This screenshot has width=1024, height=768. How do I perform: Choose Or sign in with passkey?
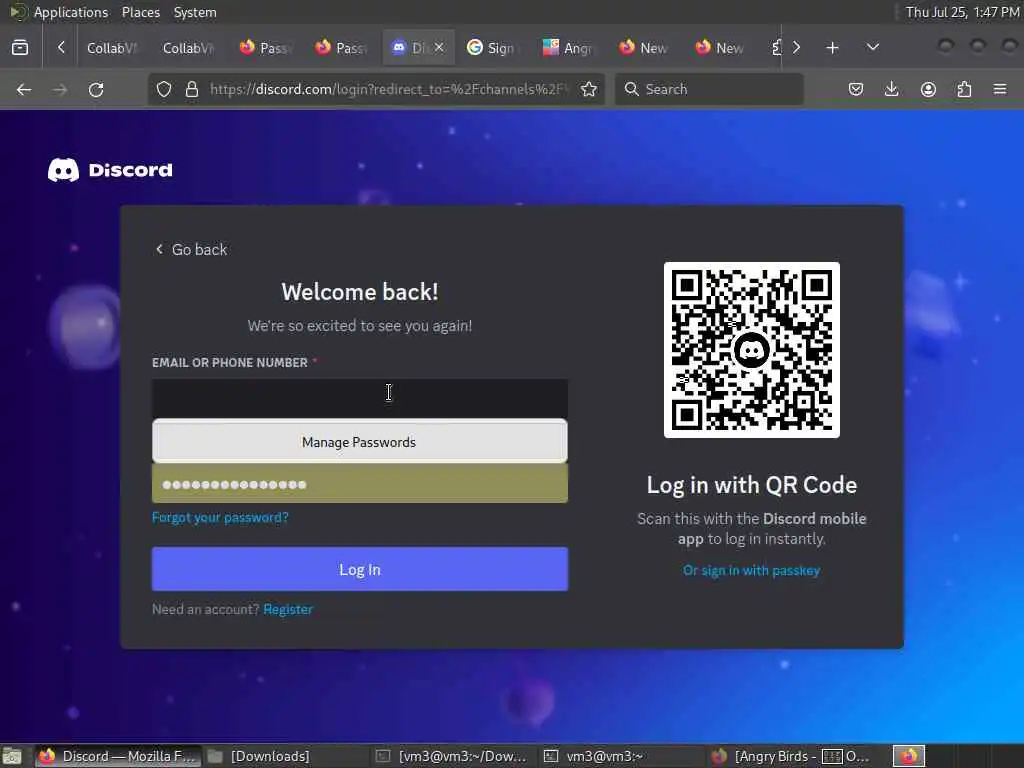pyautogui.click(x=752, y=570)
